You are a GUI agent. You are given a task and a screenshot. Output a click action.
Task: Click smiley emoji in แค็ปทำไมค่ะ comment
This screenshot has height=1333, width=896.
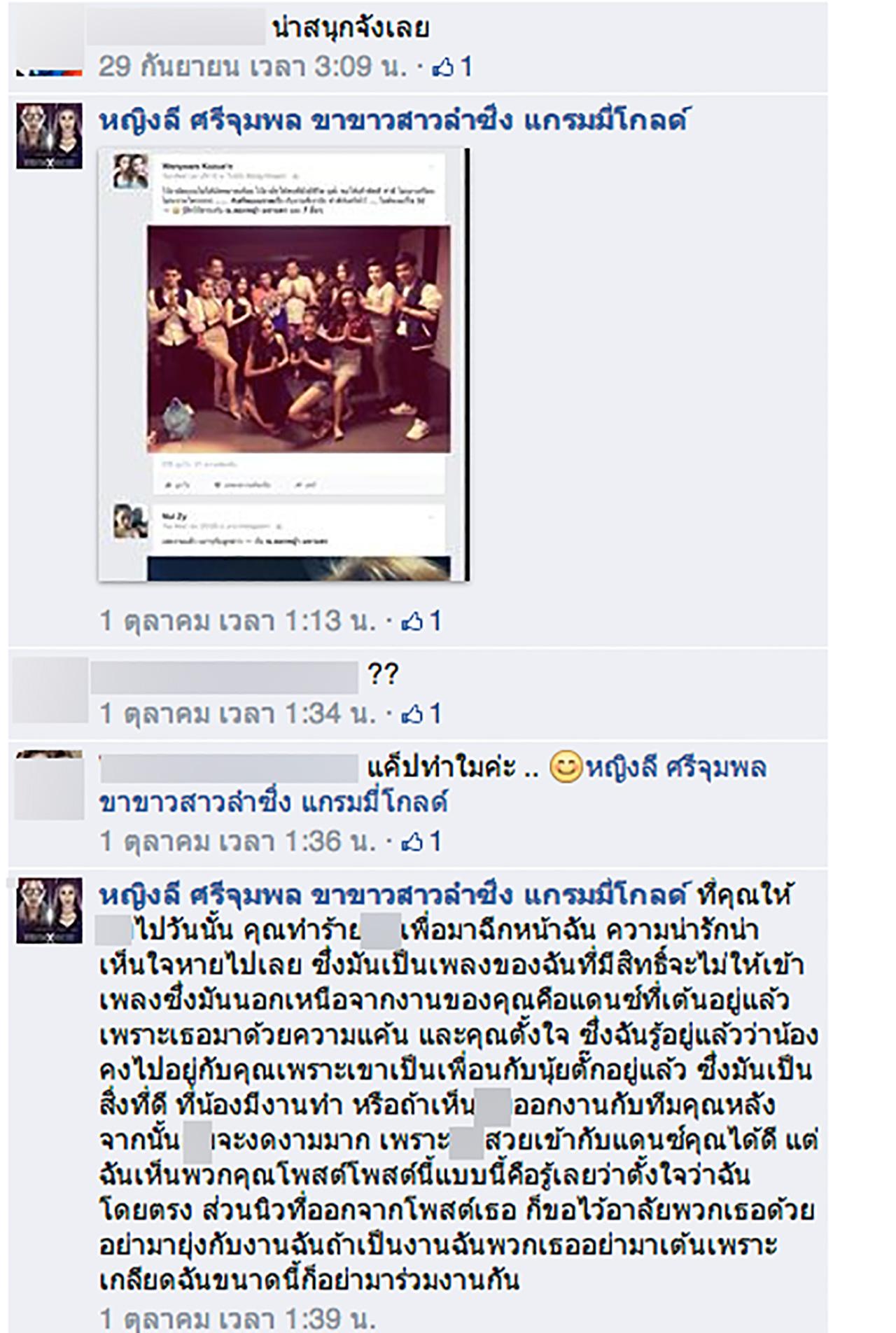click(566, 767)
